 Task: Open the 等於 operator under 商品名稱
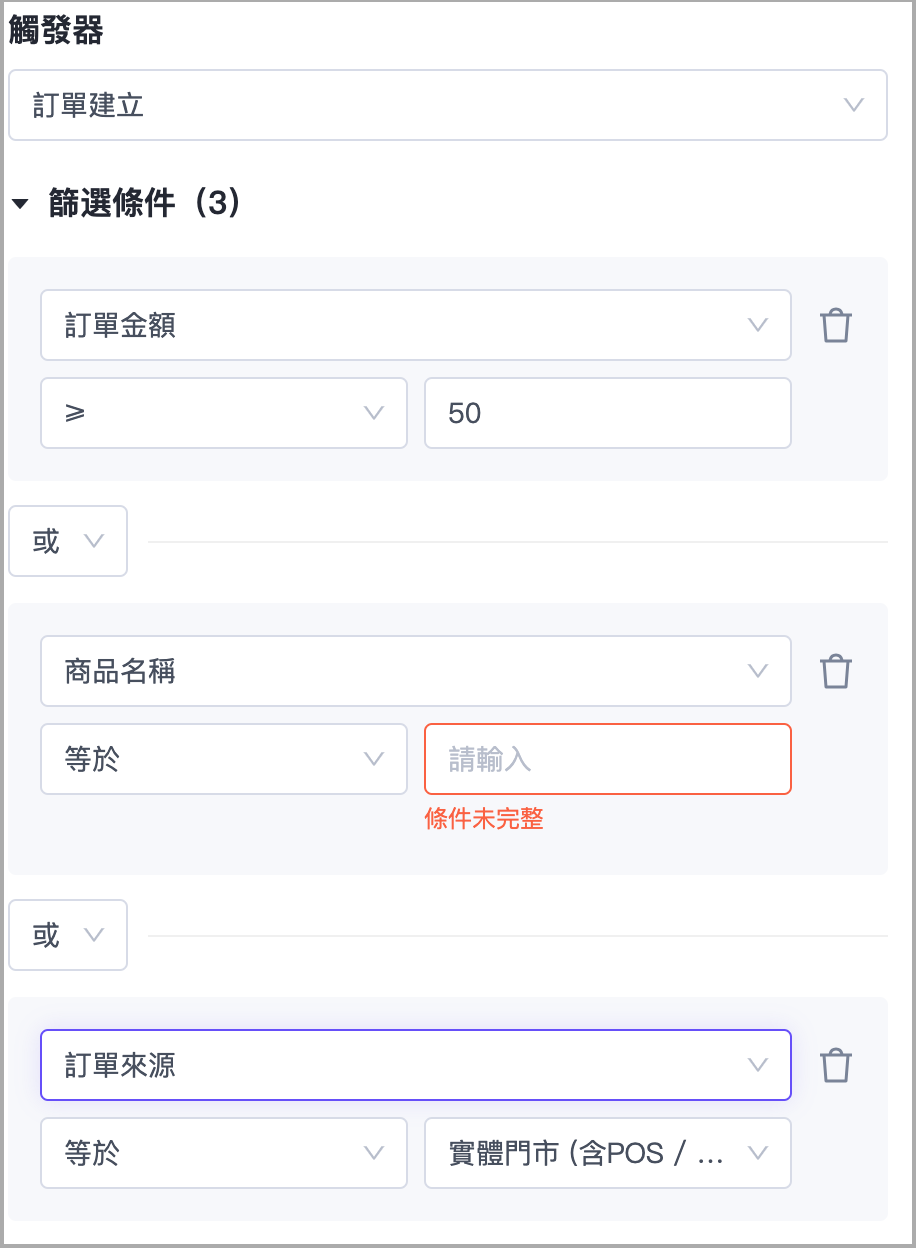[224, 759]
